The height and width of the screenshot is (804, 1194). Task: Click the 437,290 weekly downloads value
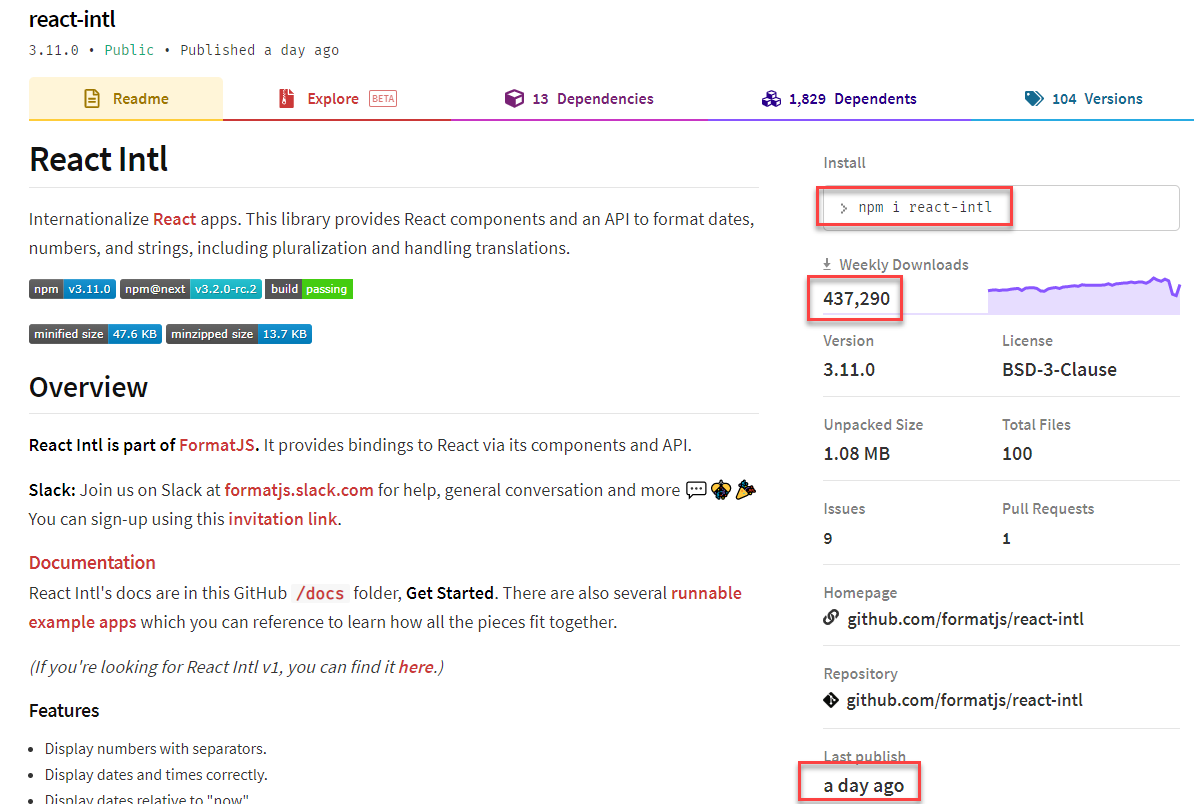pyautogui.click(x=856, y=298)
